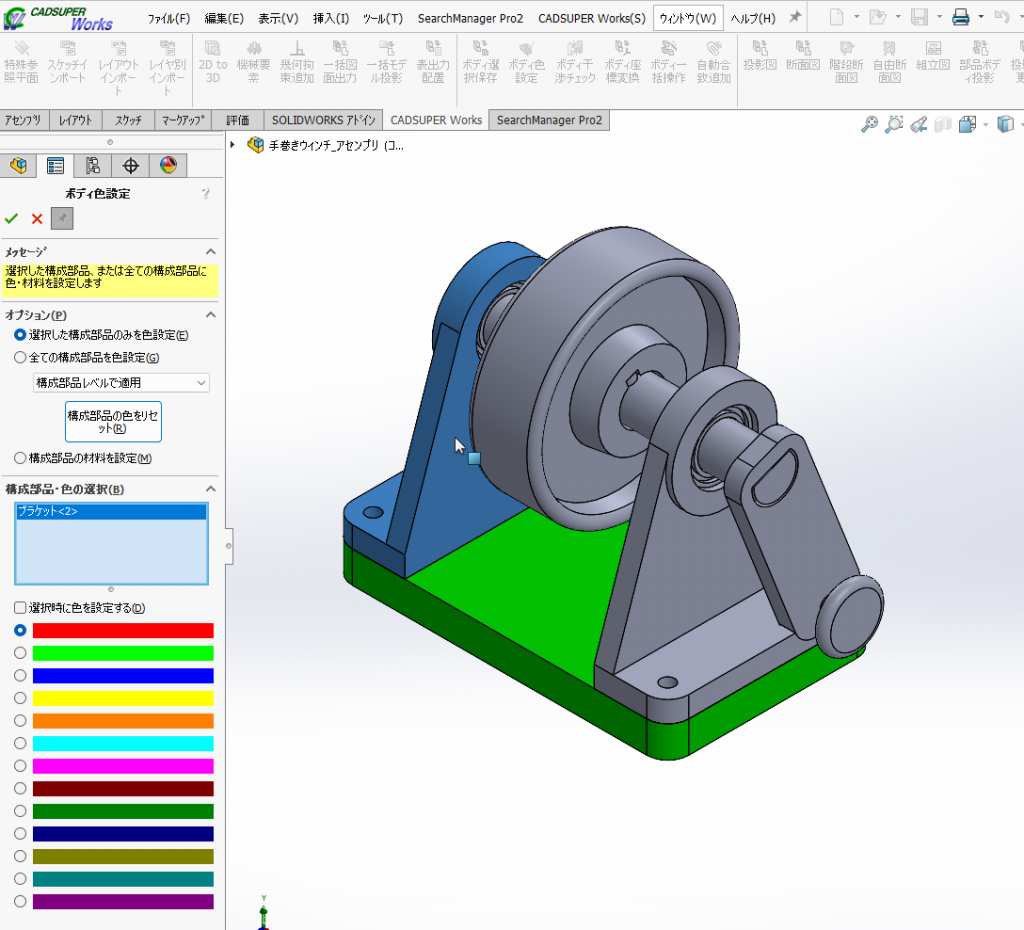Open the FeatureManager design tree tab

tap(18, 166)
